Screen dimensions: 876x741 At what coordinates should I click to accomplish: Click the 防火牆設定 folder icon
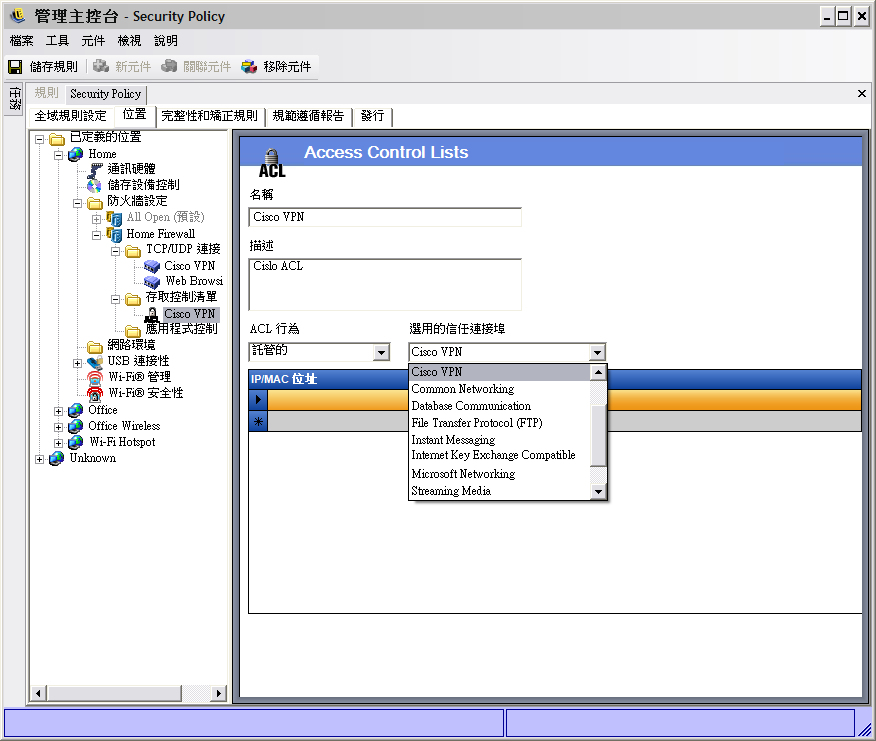(x=95, y=202)
